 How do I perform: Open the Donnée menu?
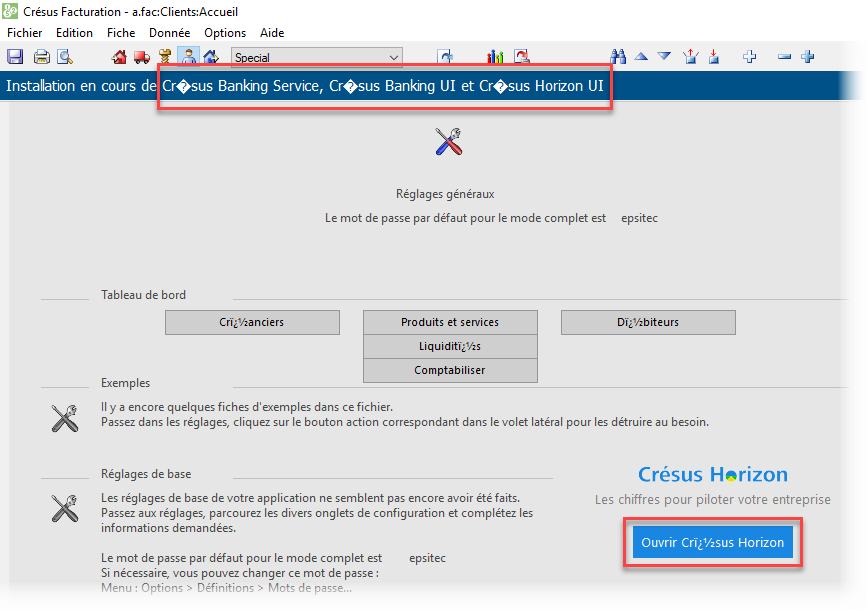(169, 33)
